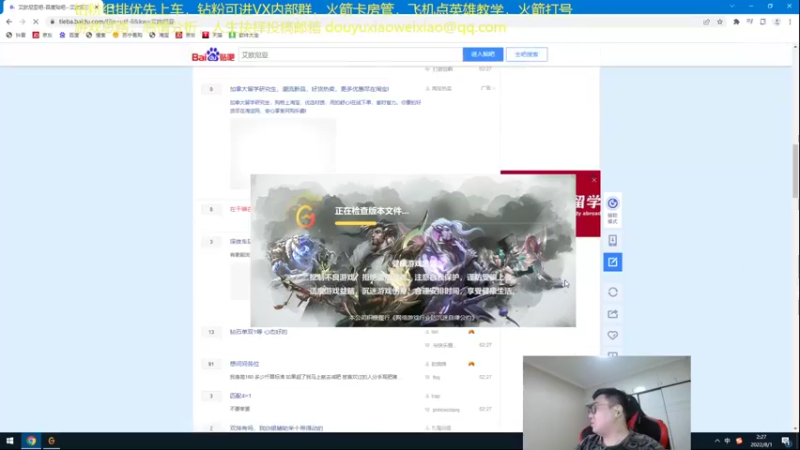Screen dimensions: 800x450
Task: Open the Windows Start menu
Action: pyautogui.click(x=10, y=441)
